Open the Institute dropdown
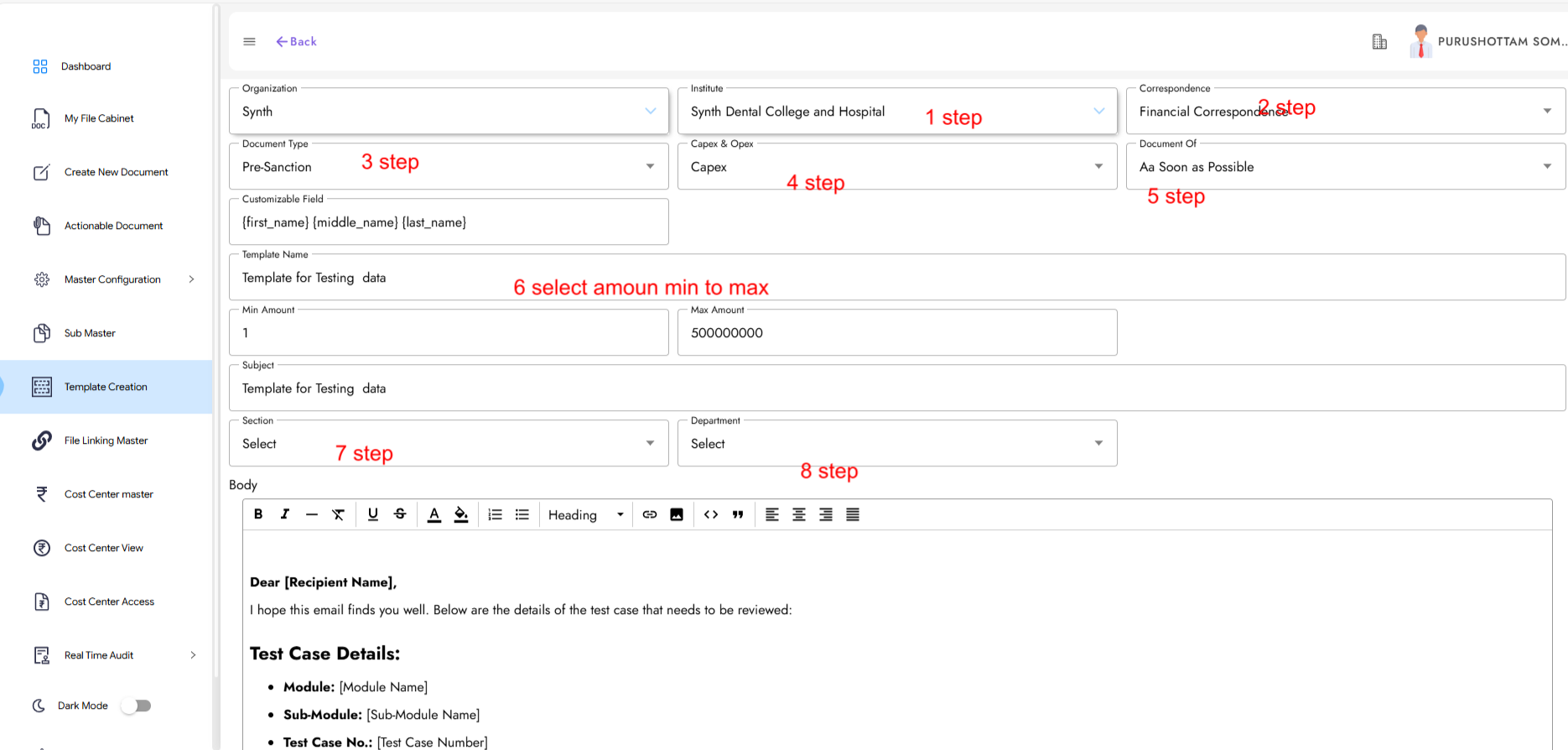 coord(897,111)
